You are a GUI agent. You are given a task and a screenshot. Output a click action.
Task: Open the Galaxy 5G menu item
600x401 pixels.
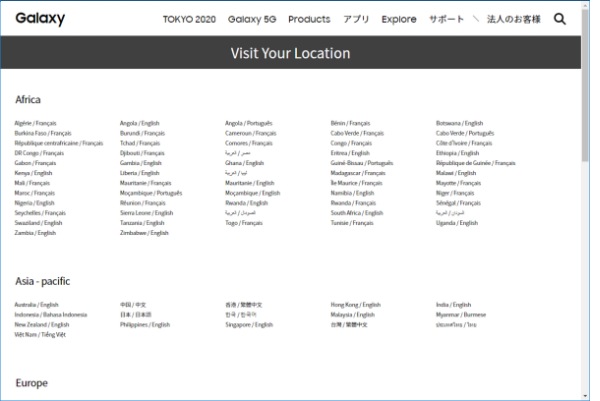click(252, 19)
